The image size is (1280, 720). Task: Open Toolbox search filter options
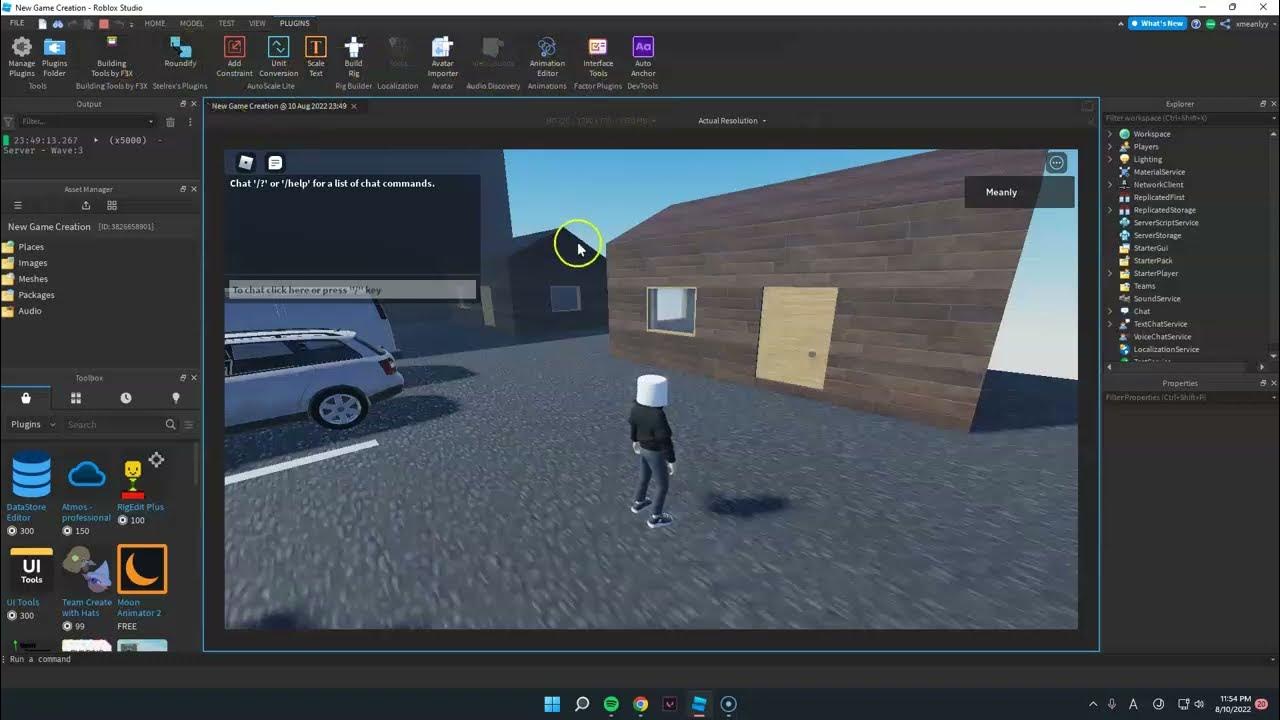point(188,424)
